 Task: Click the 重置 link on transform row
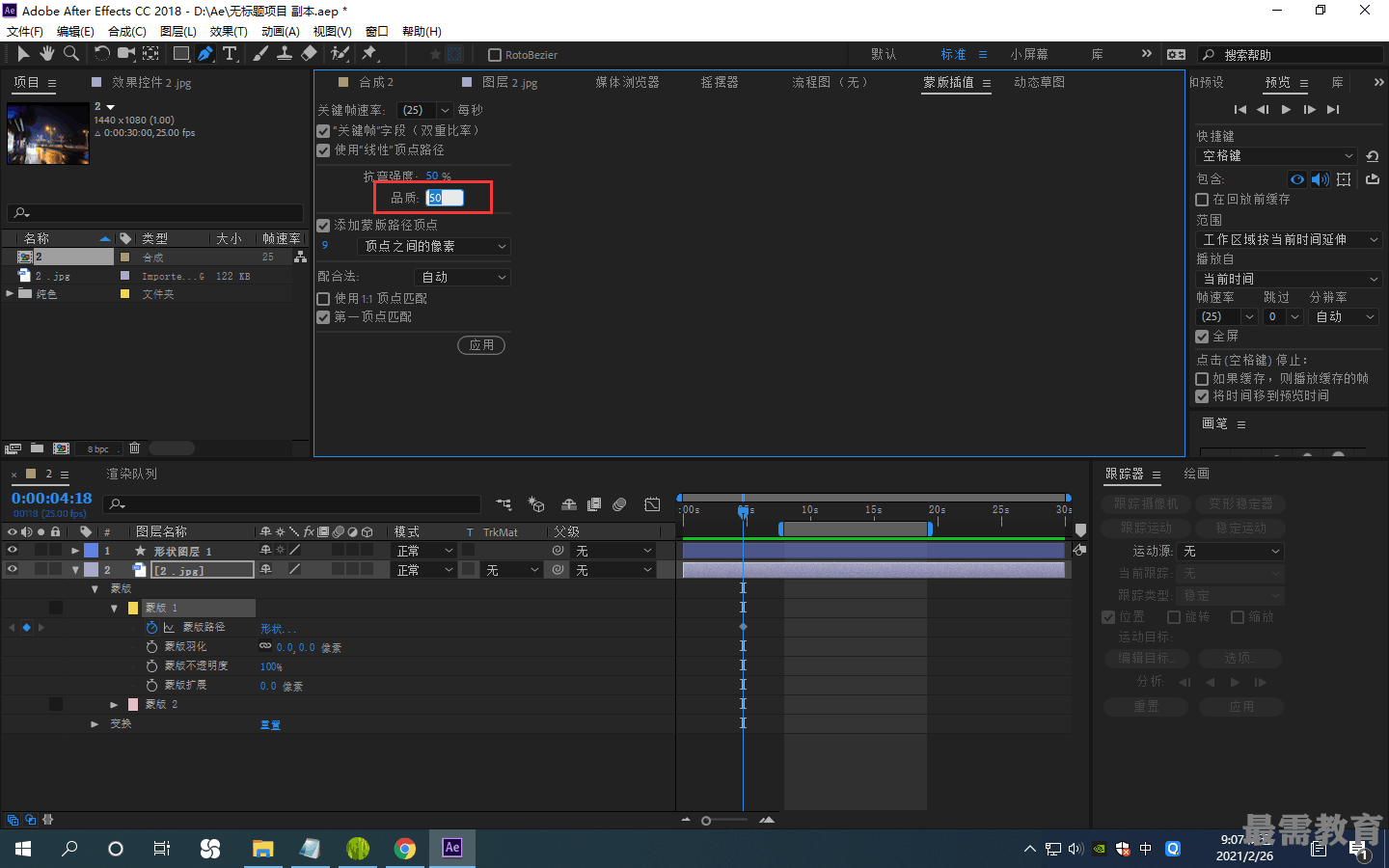(270, 725)
